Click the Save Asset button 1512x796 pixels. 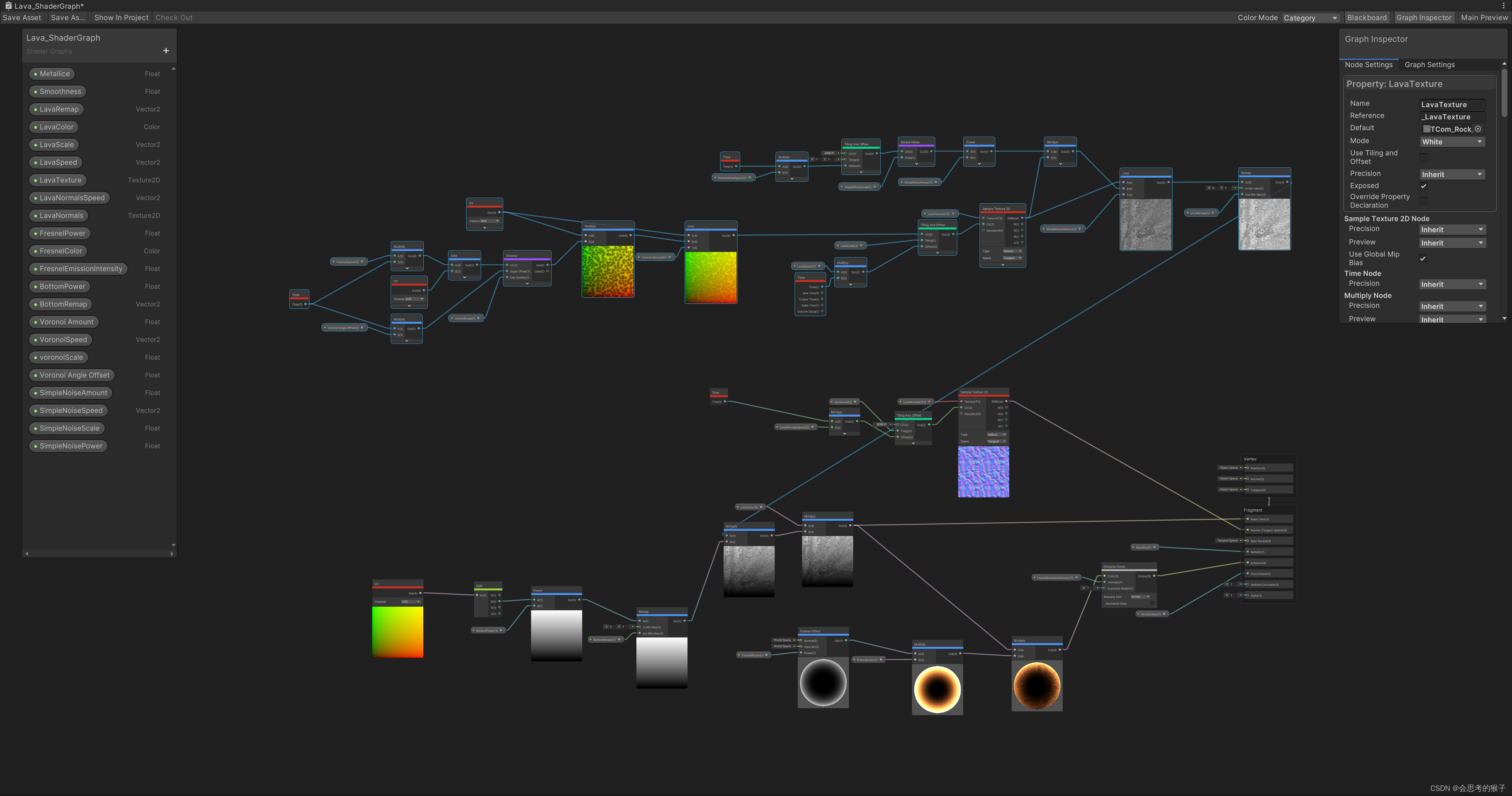22,18
